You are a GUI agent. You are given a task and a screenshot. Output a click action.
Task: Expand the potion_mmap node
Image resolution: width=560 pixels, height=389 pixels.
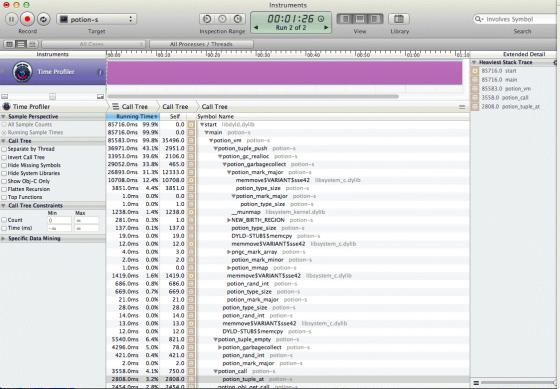click(229, 268)
